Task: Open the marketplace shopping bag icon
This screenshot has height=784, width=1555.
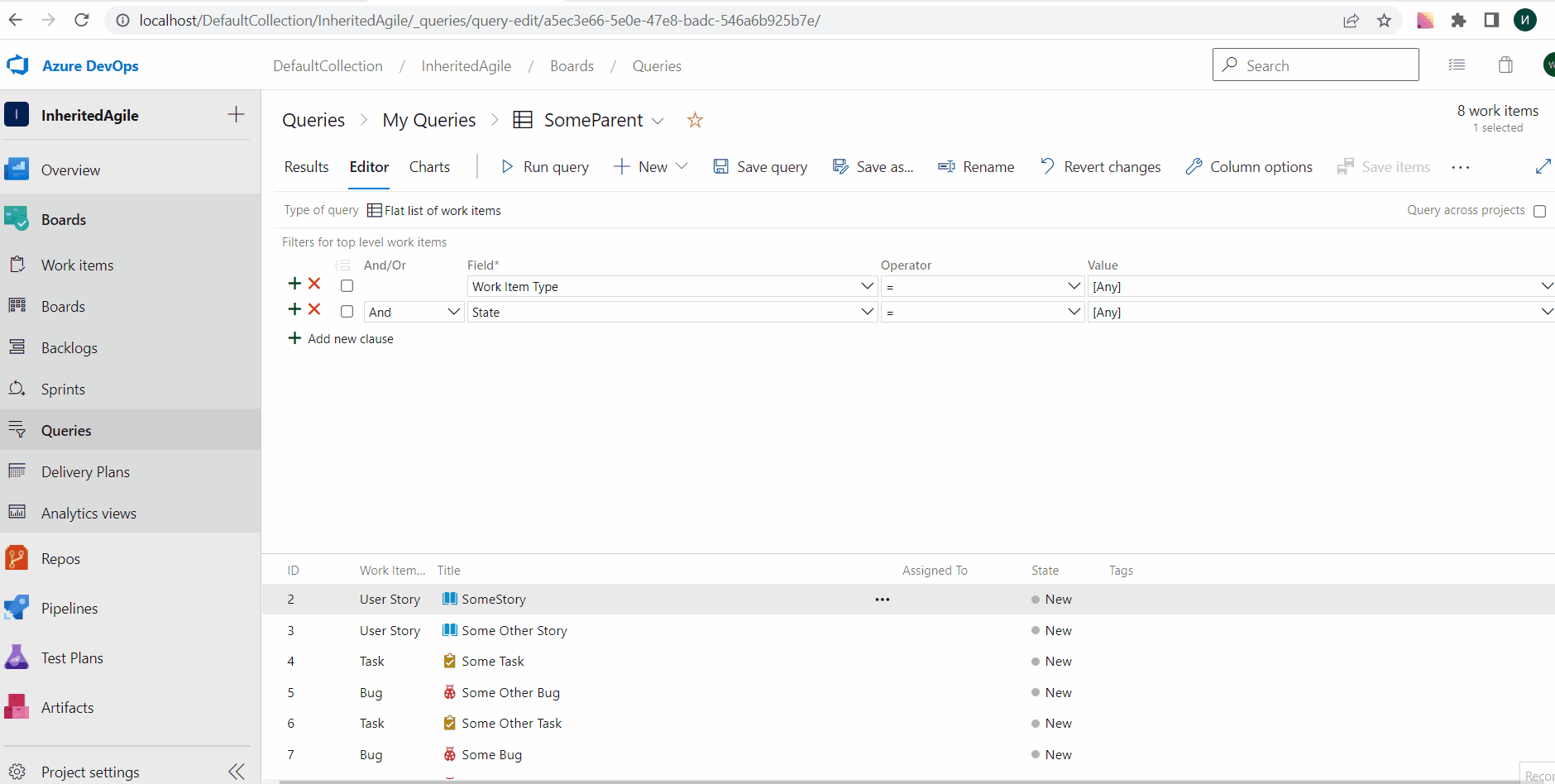Action: click(x=1505, y=65)
